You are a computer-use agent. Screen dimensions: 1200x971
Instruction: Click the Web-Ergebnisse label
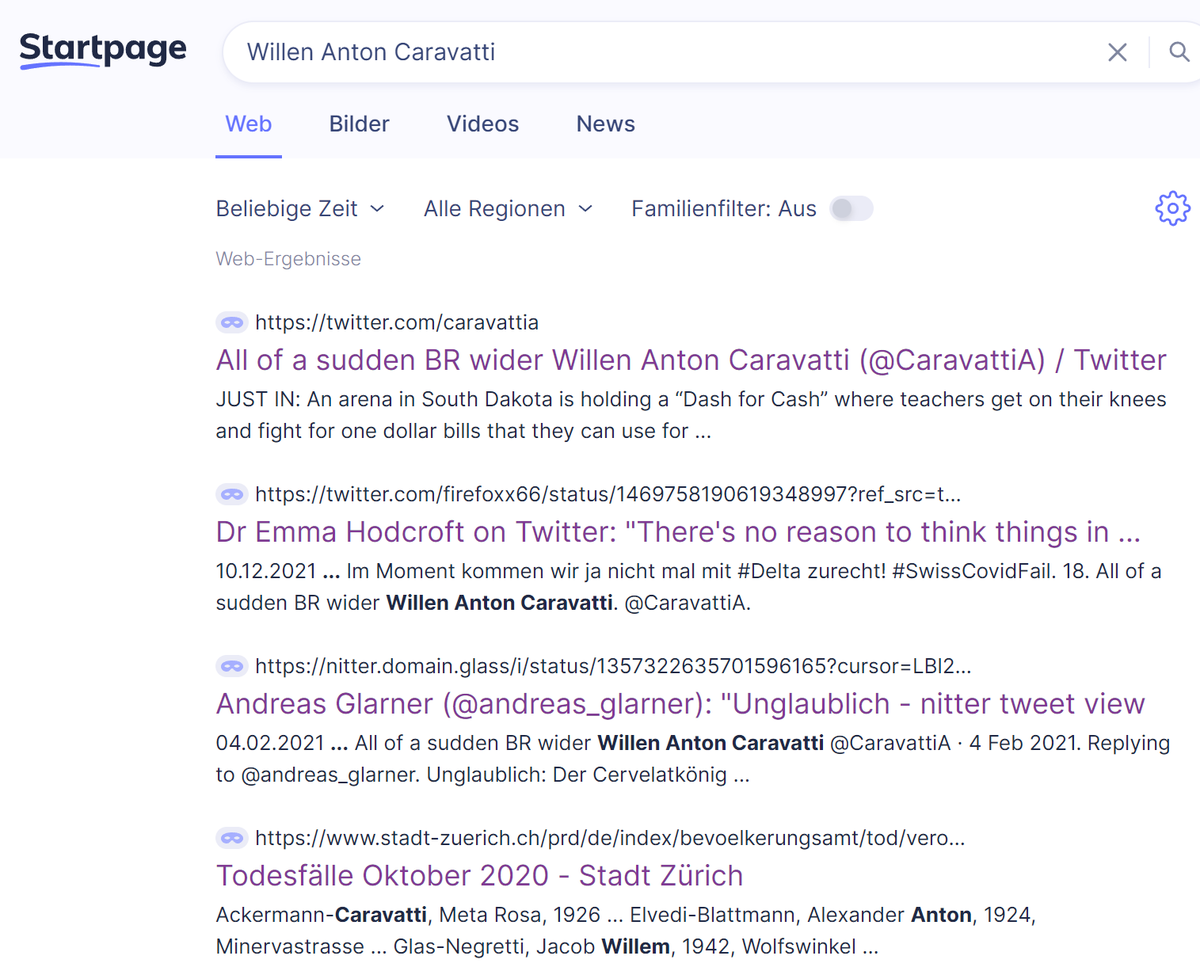288,259
